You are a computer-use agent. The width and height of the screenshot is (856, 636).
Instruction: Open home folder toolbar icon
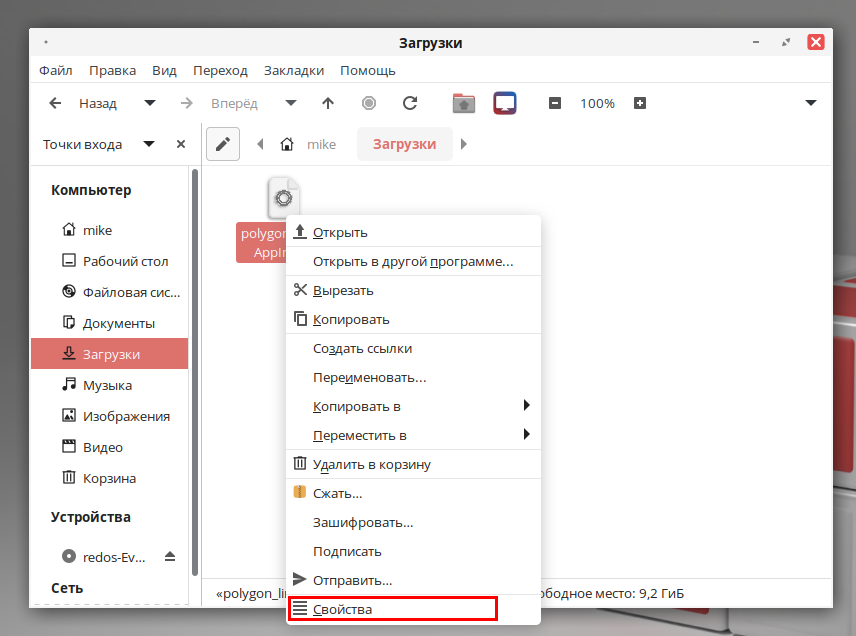(463, 103)
